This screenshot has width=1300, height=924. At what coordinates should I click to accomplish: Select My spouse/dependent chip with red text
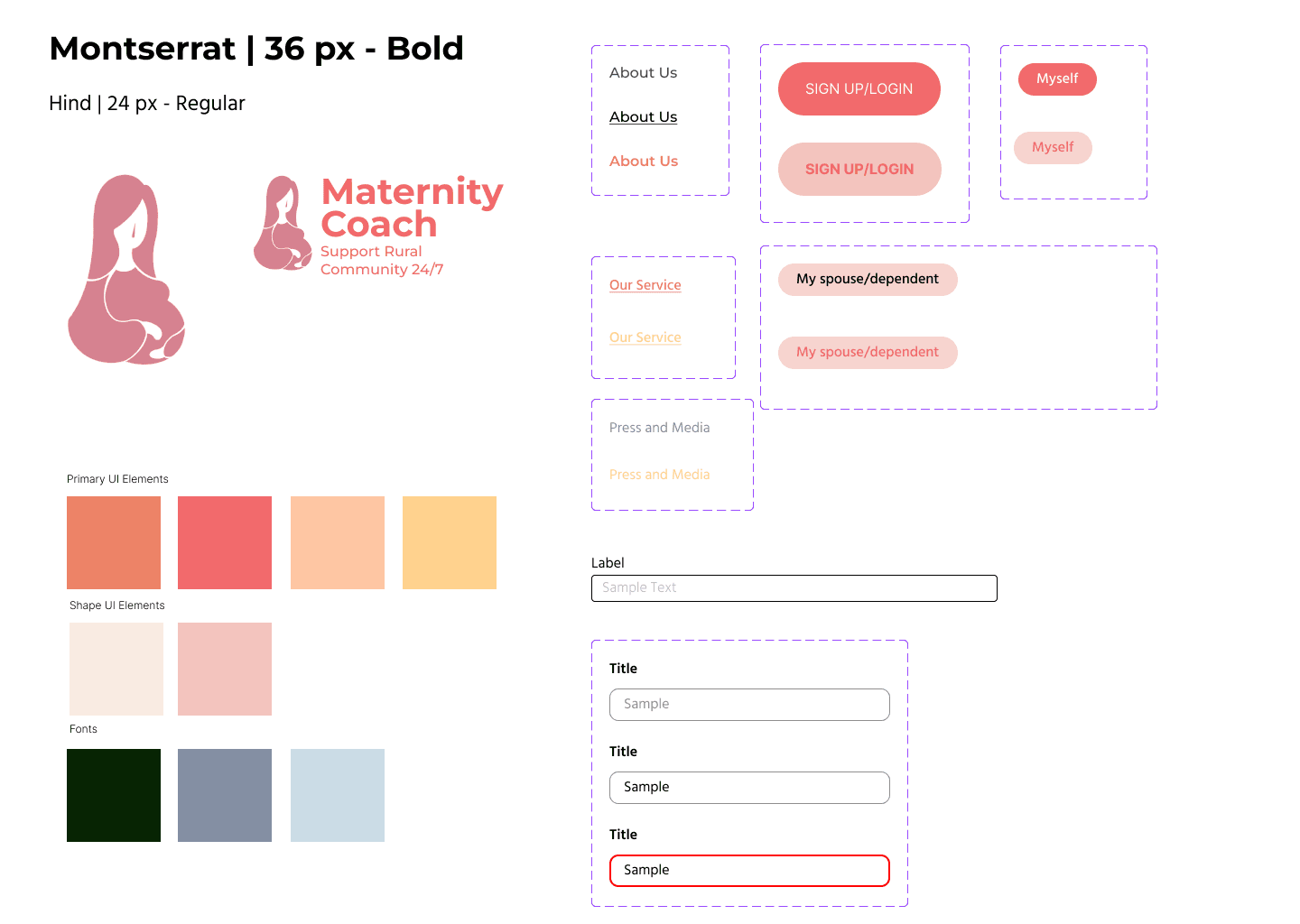[x=868, y=352]
